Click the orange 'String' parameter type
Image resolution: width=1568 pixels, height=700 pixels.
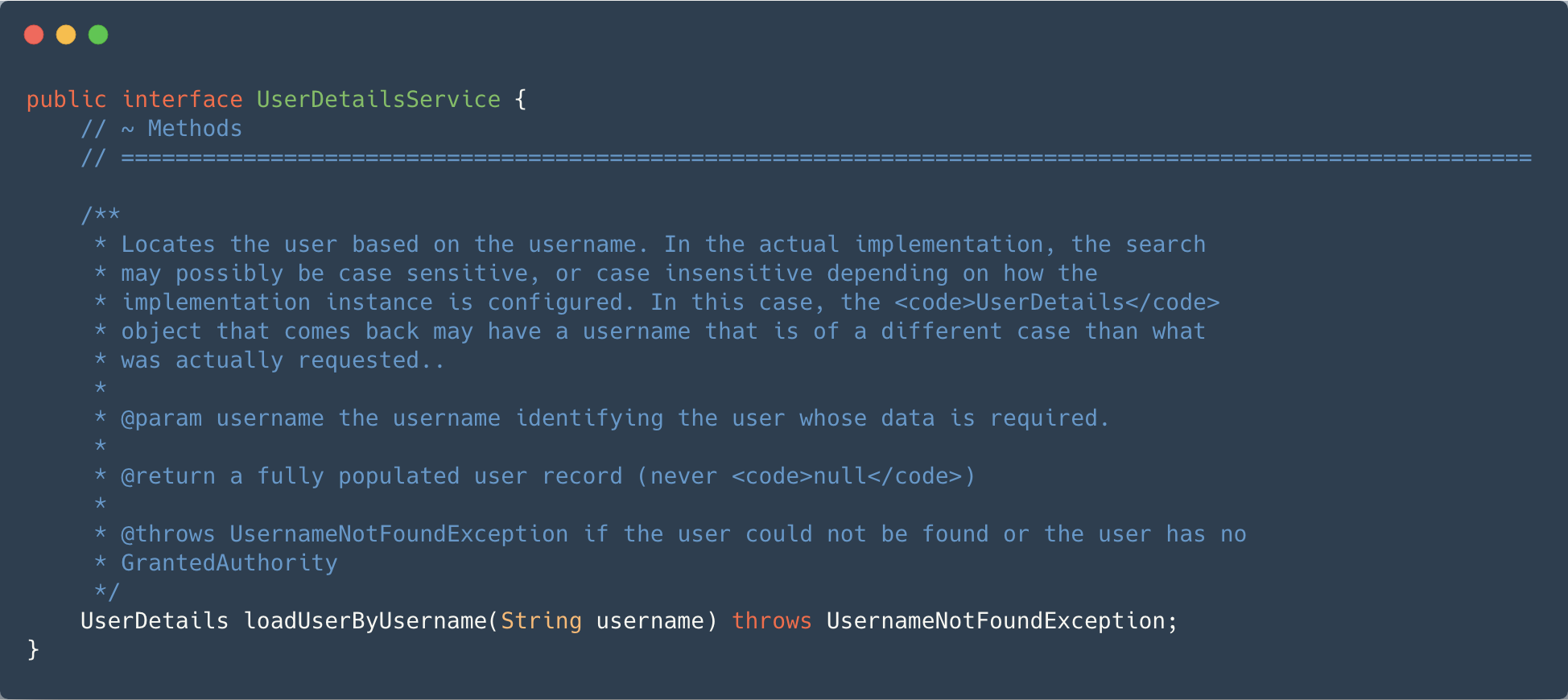(x=541, y=621)
